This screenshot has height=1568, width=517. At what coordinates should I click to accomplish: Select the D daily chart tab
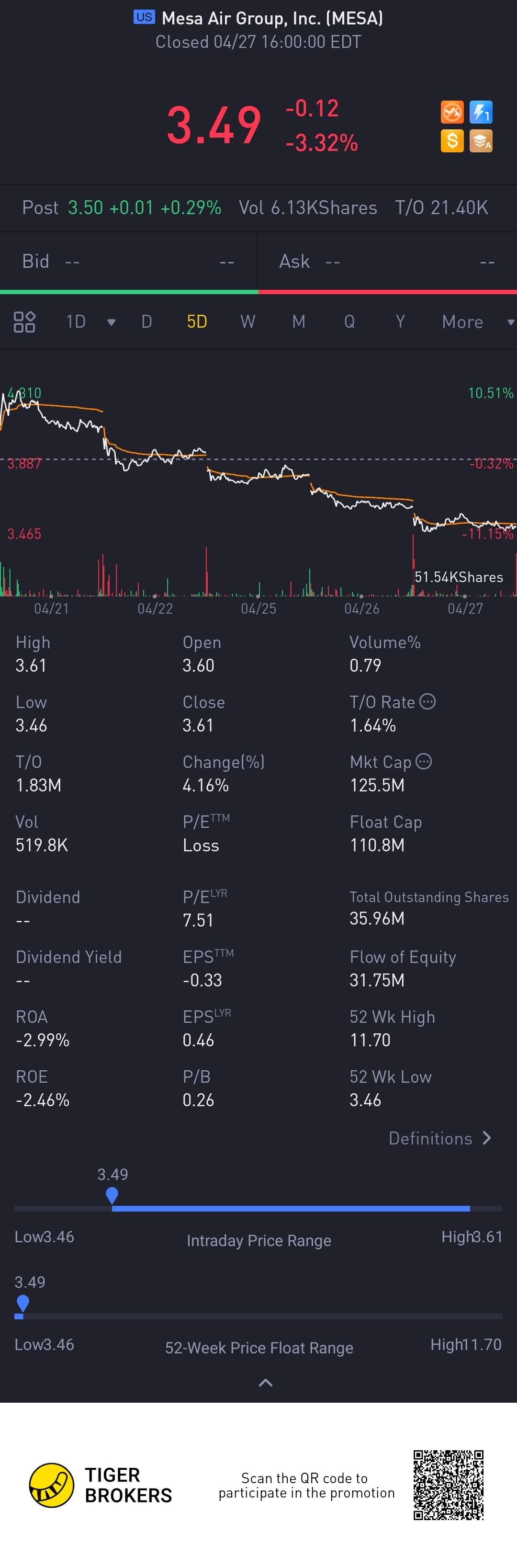(x=146, y=321)
